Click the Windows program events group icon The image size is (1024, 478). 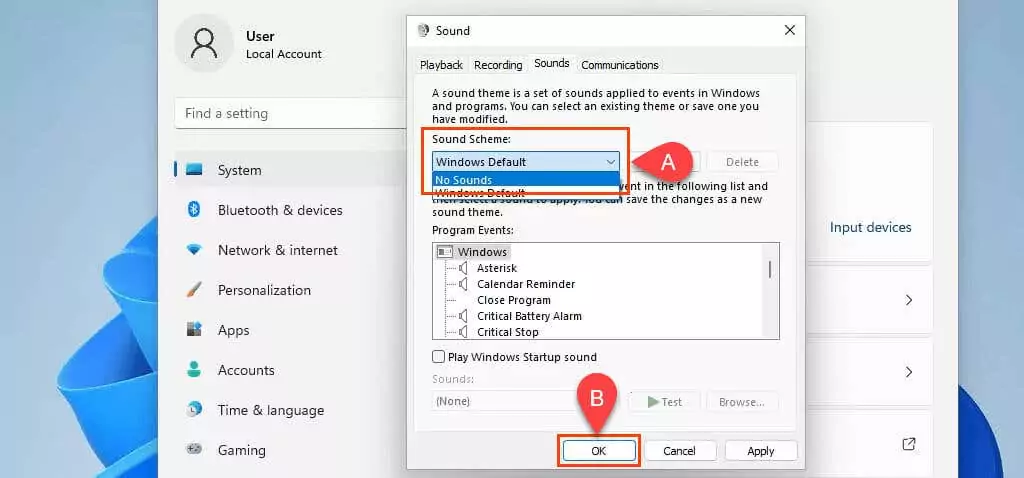click(445, 252)
